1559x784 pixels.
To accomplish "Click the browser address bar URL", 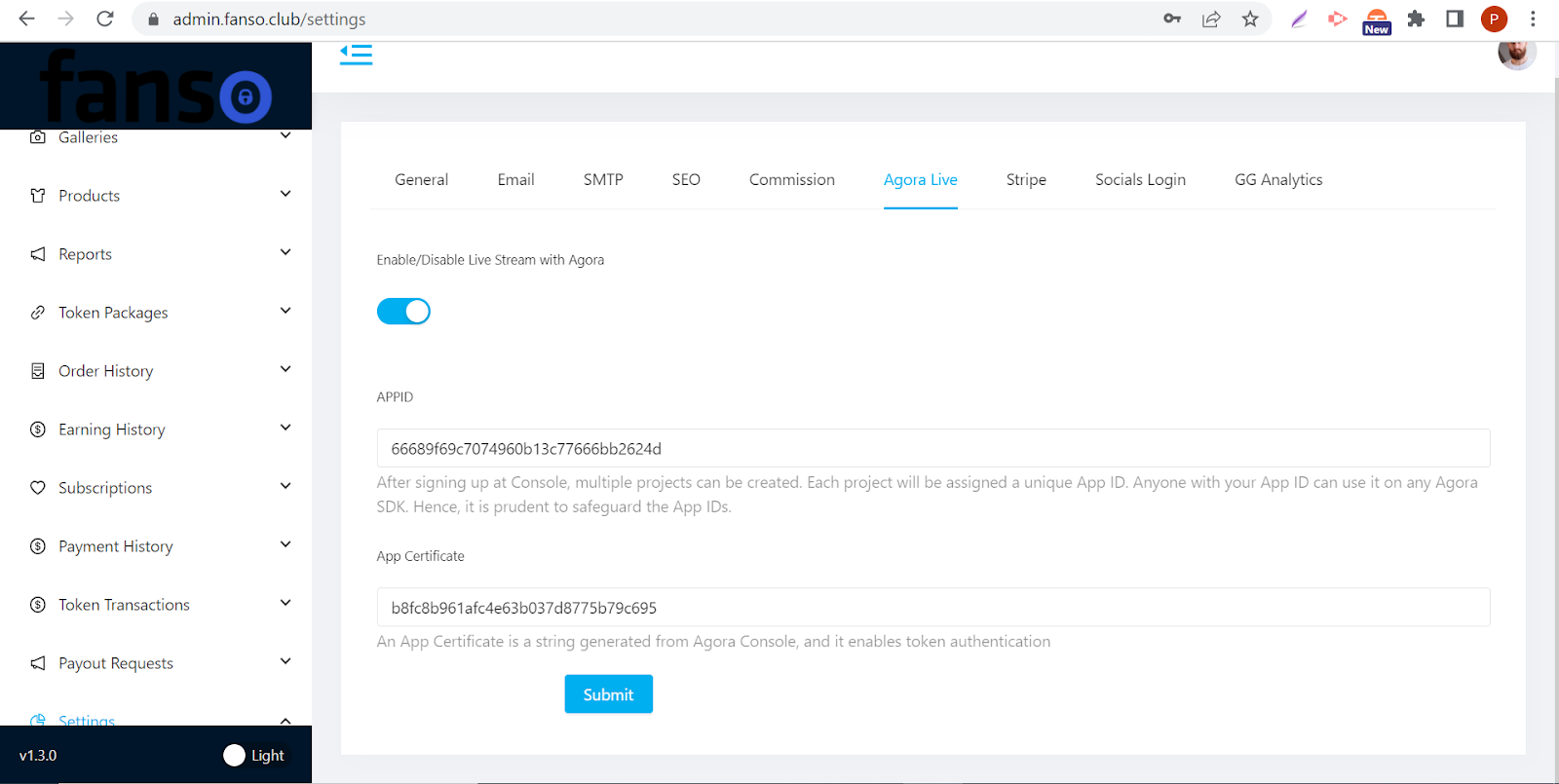I will [269, 19].
